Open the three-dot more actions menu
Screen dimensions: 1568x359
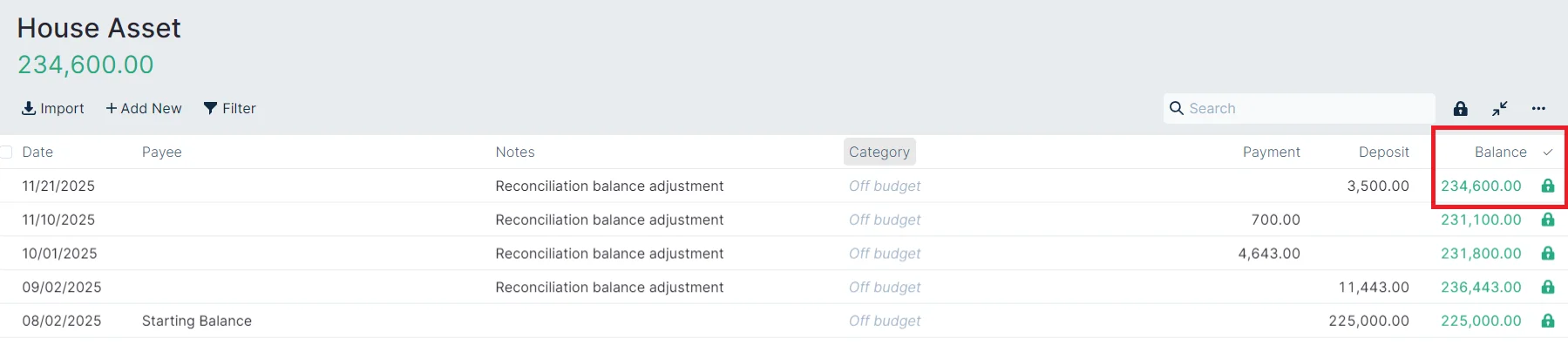coord(1538,109)
